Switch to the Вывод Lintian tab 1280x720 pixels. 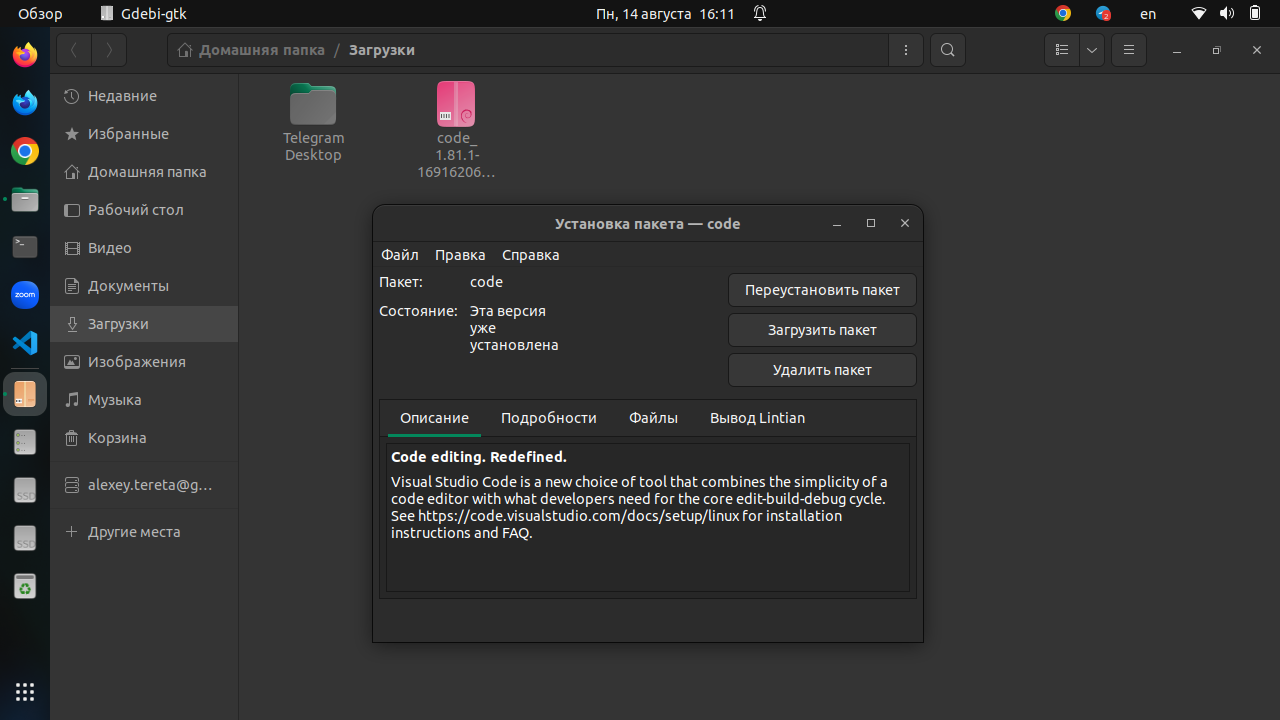757,418
